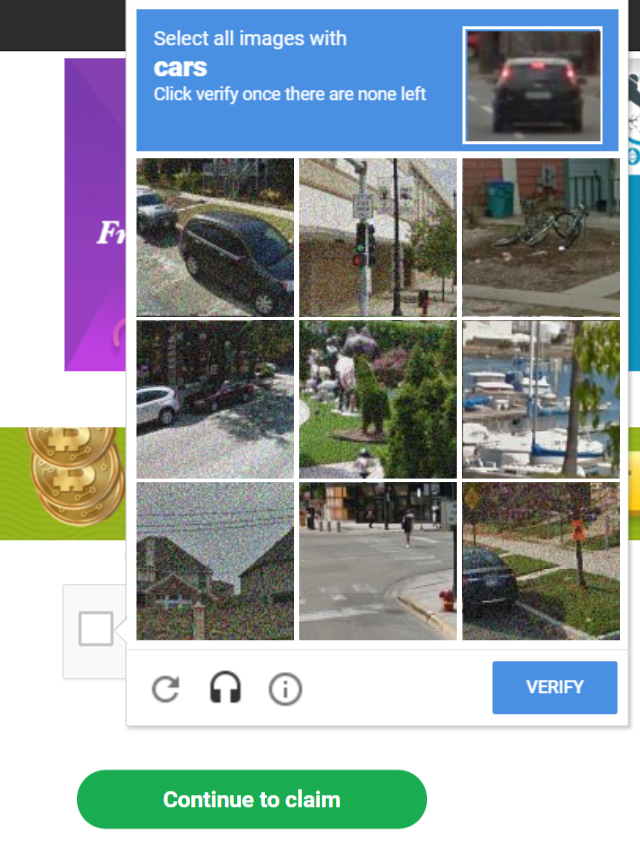Select the tile showing boats in marina
The width and height of the screenshot is (640, 848).
tap(541, 400)
